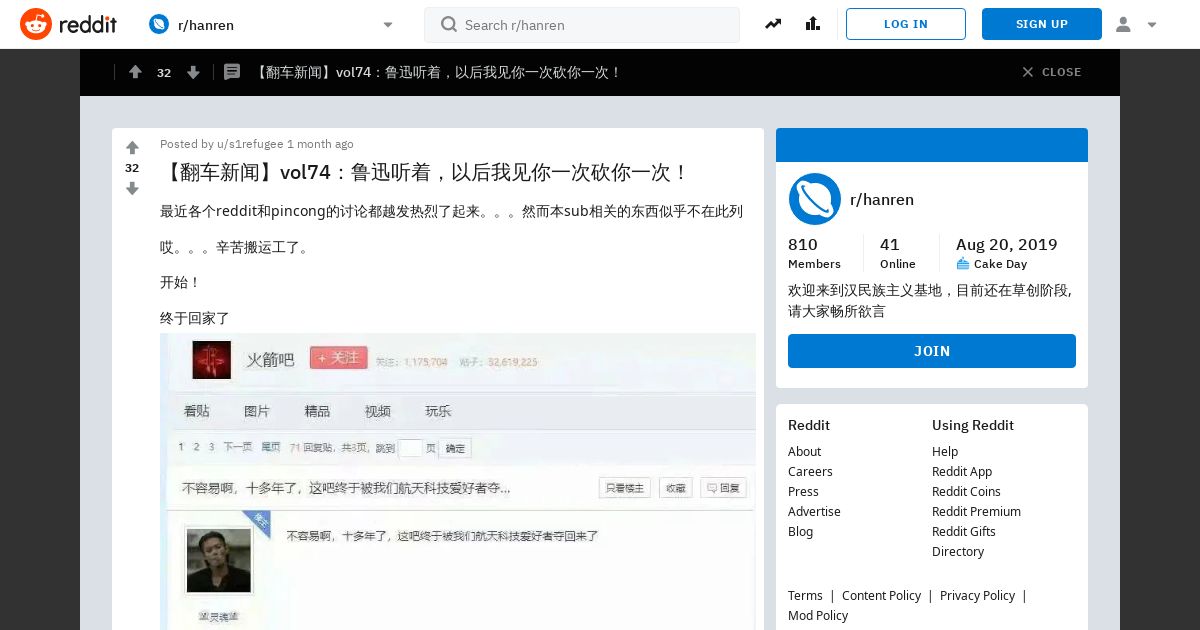Click the post type icon in header bar

232,72
